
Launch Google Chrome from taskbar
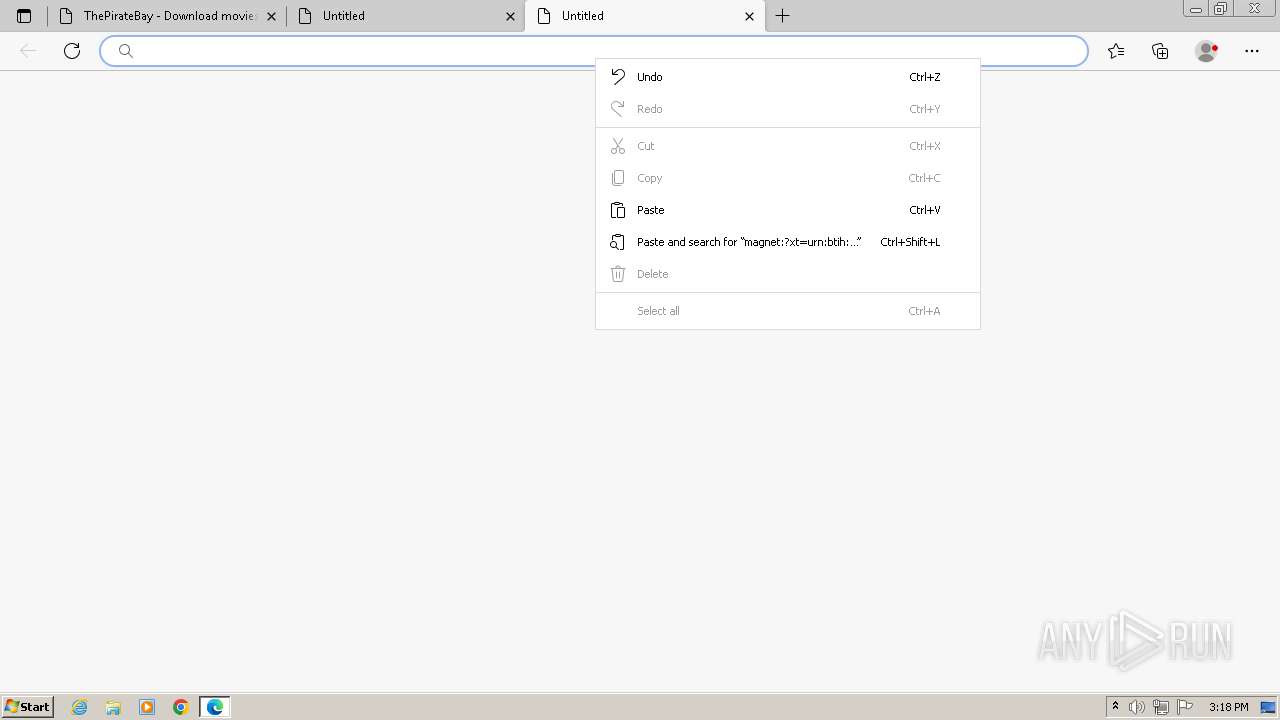point(181,707)
